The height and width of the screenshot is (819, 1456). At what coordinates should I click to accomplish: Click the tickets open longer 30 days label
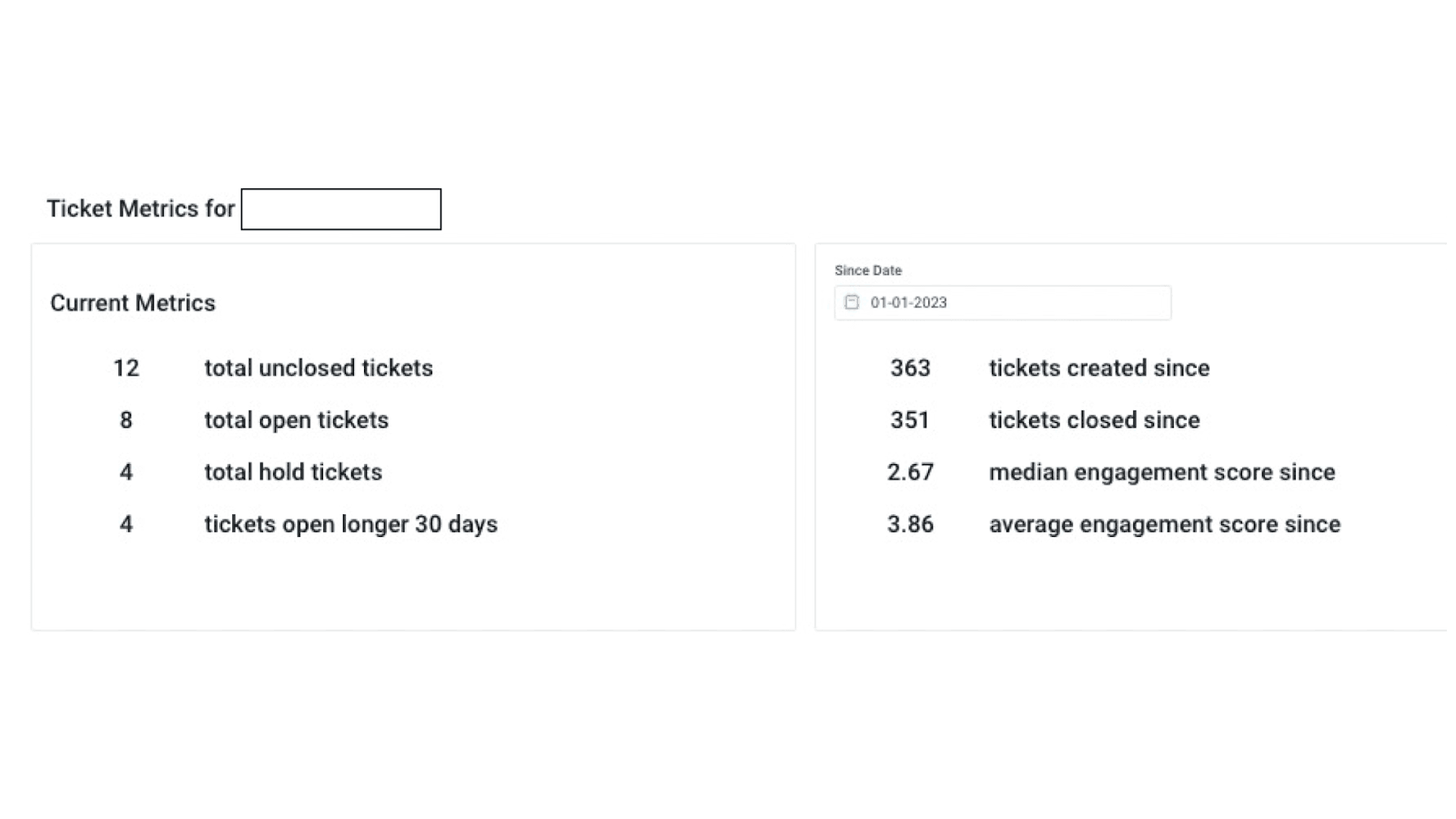point(350,524)
